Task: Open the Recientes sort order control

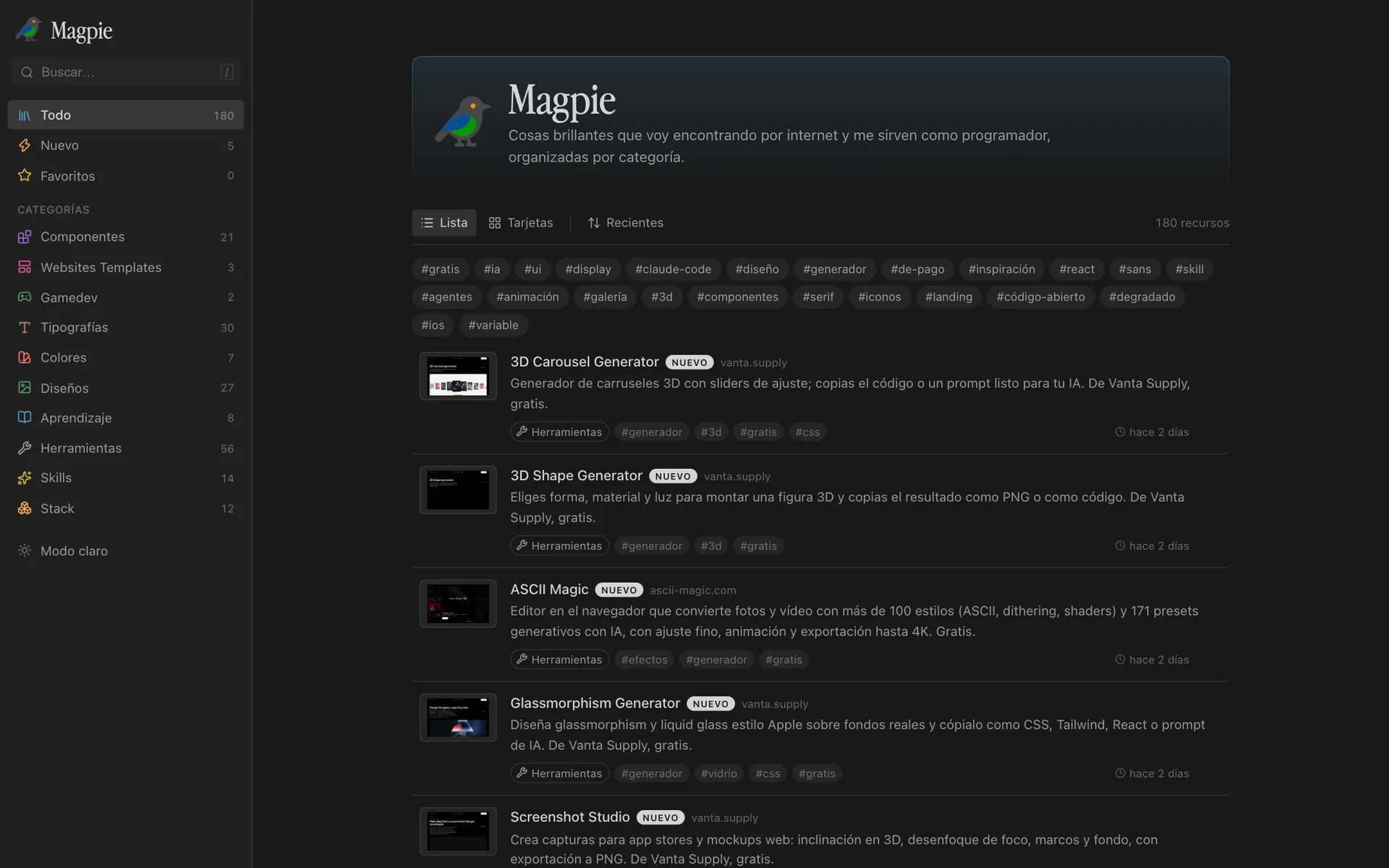Action: [626, 223]
